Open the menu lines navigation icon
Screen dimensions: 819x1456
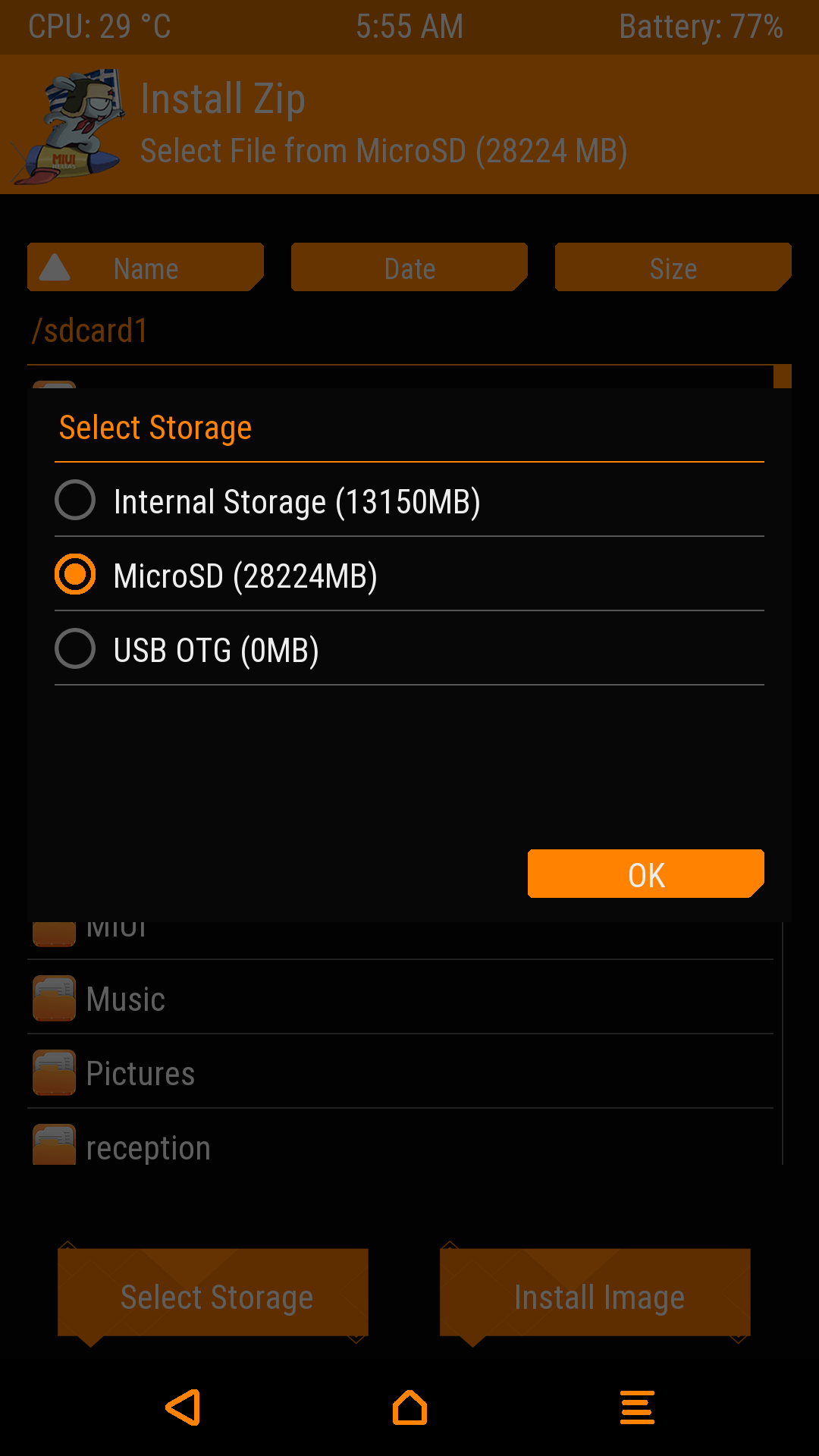click(x=637, y=1407)
